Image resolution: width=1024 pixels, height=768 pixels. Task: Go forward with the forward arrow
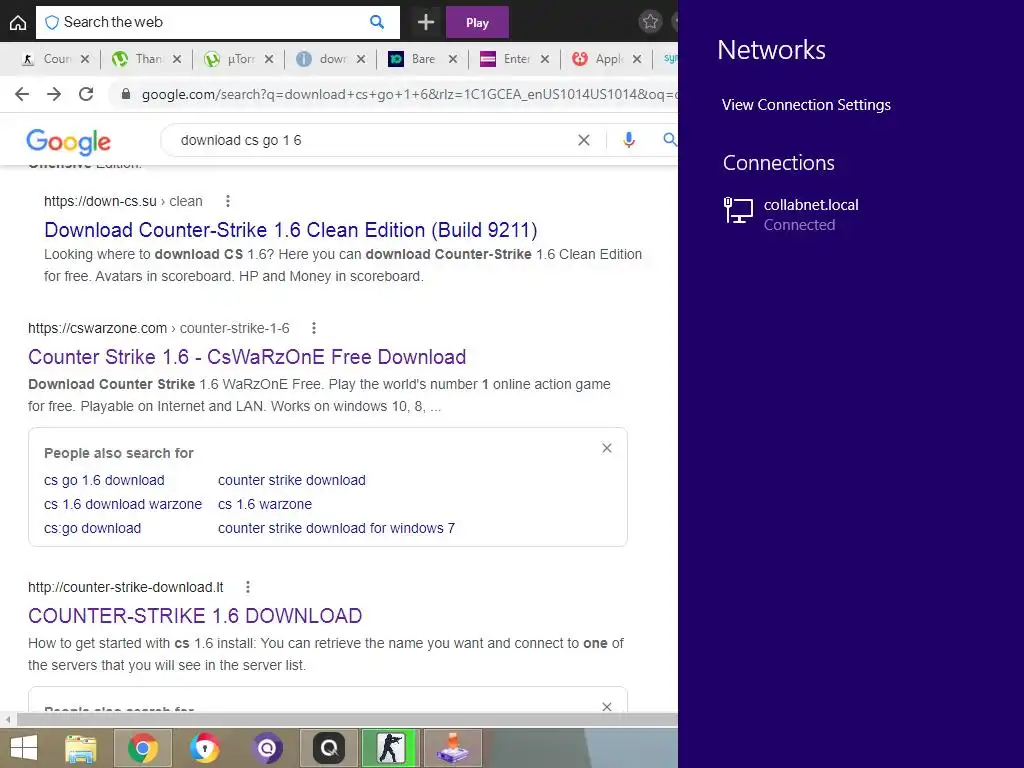pyautogui.click(x=54, y=94)
